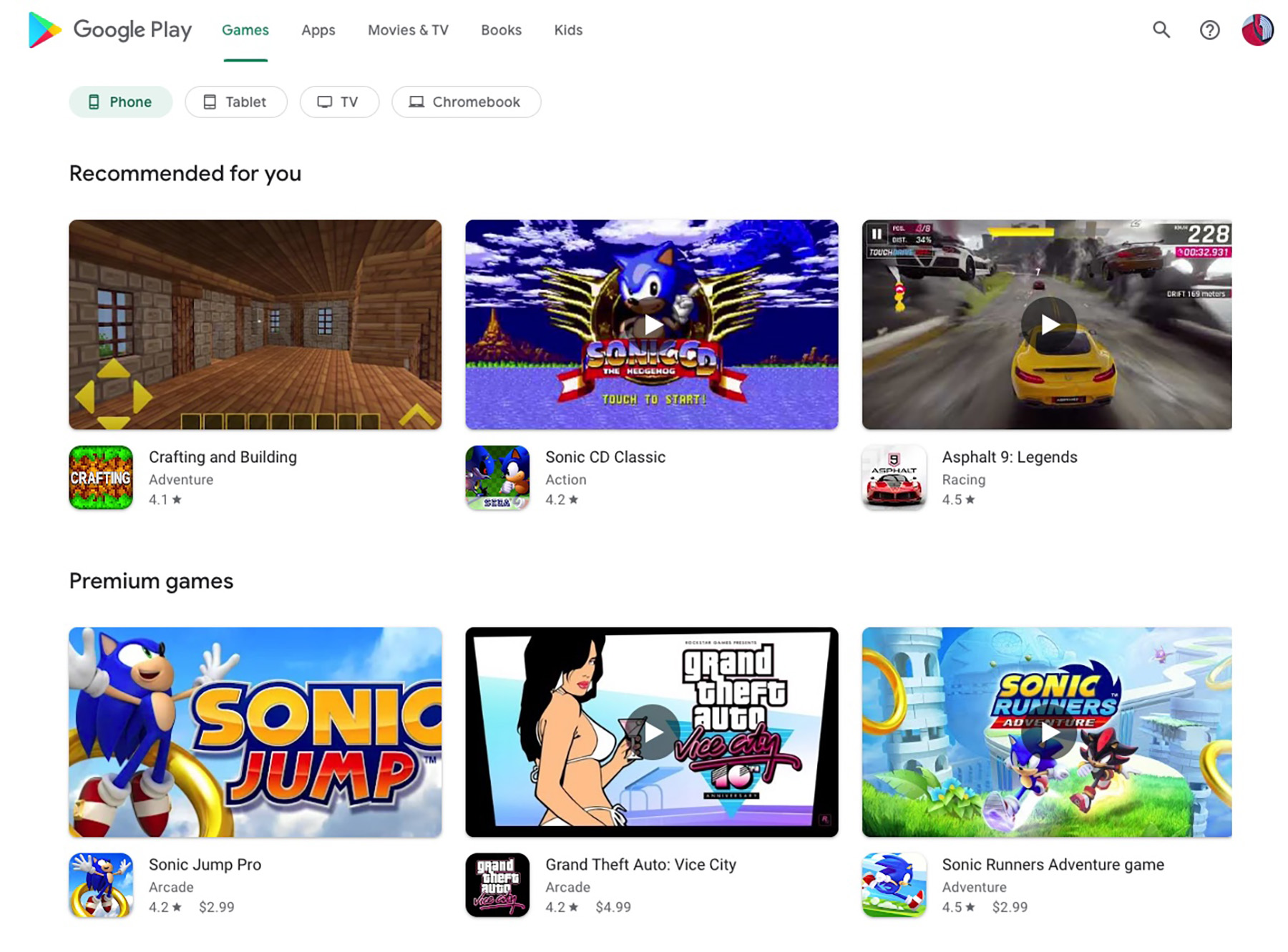Click the Sonic CD Classic app icon
The image size is (1288, 952).
[x=497, y=477]
